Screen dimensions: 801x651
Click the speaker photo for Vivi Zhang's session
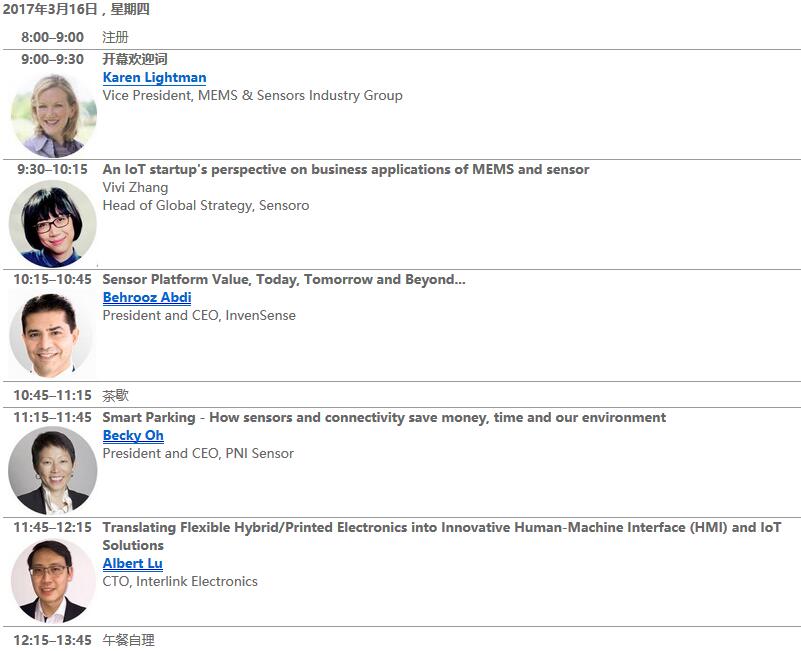click(x=53, y=224)
